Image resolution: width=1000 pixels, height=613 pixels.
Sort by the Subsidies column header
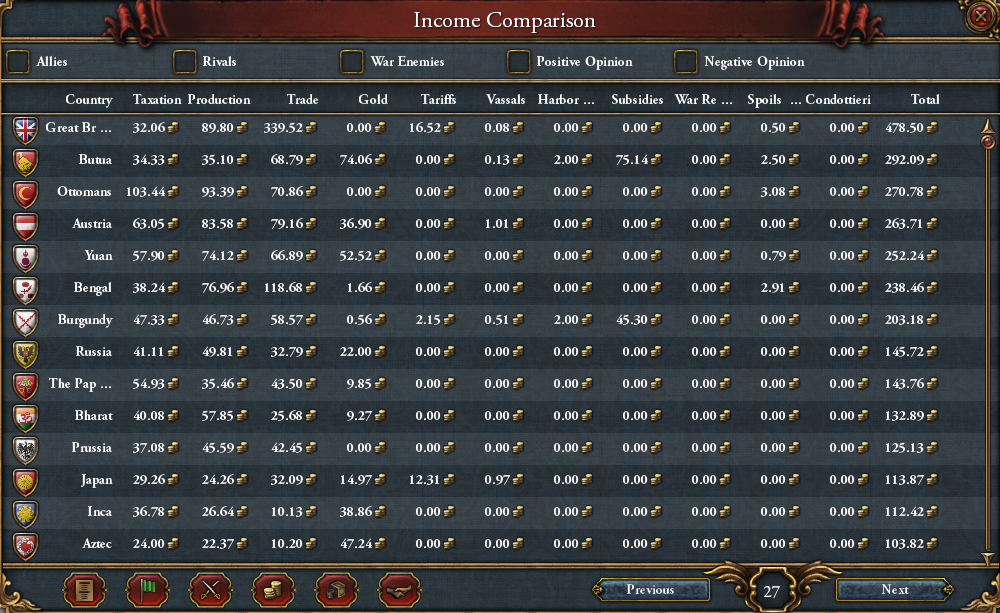click(x=636, y=100)
